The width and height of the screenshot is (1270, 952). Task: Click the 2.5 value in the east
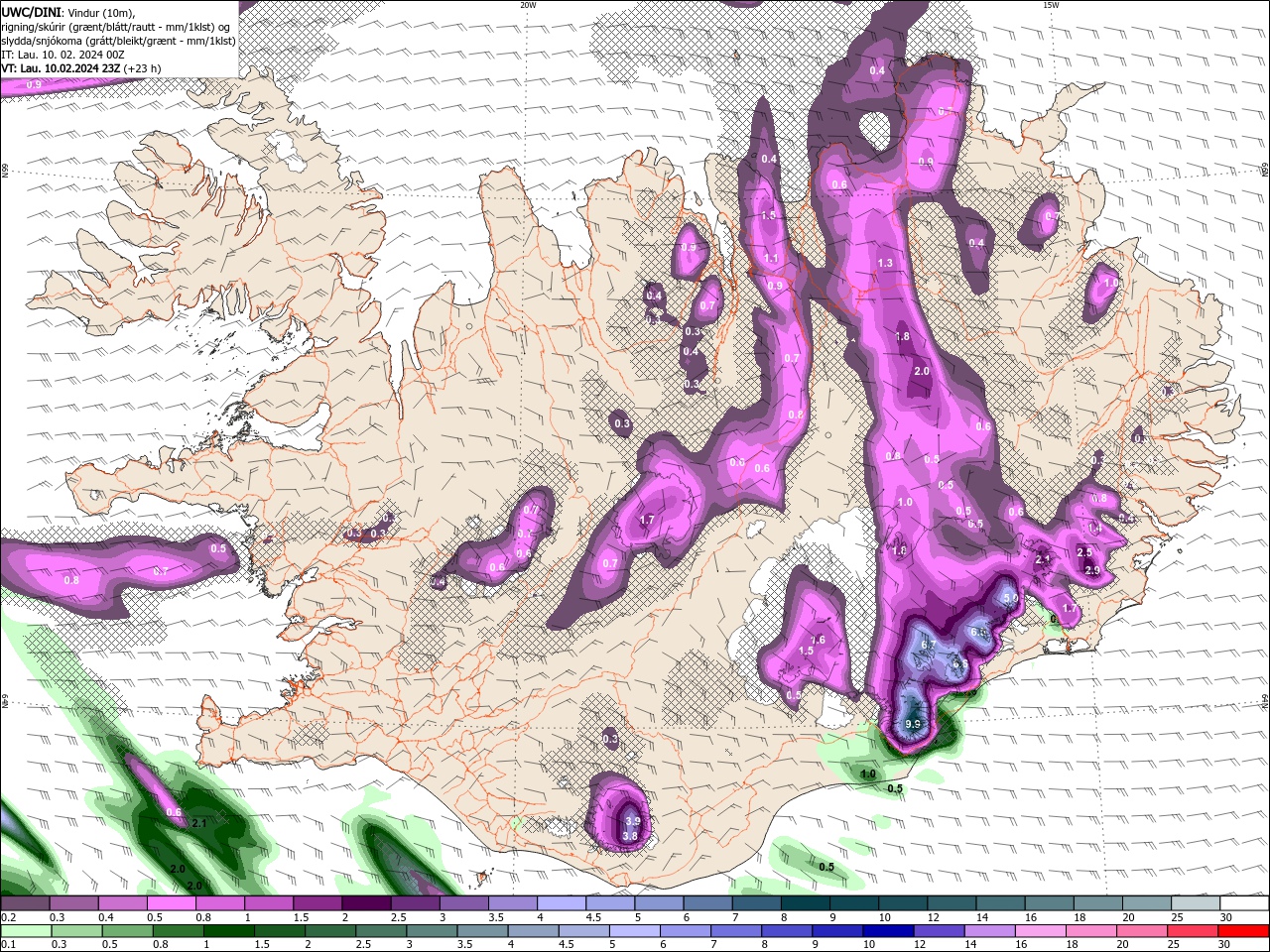[1084, 552]
